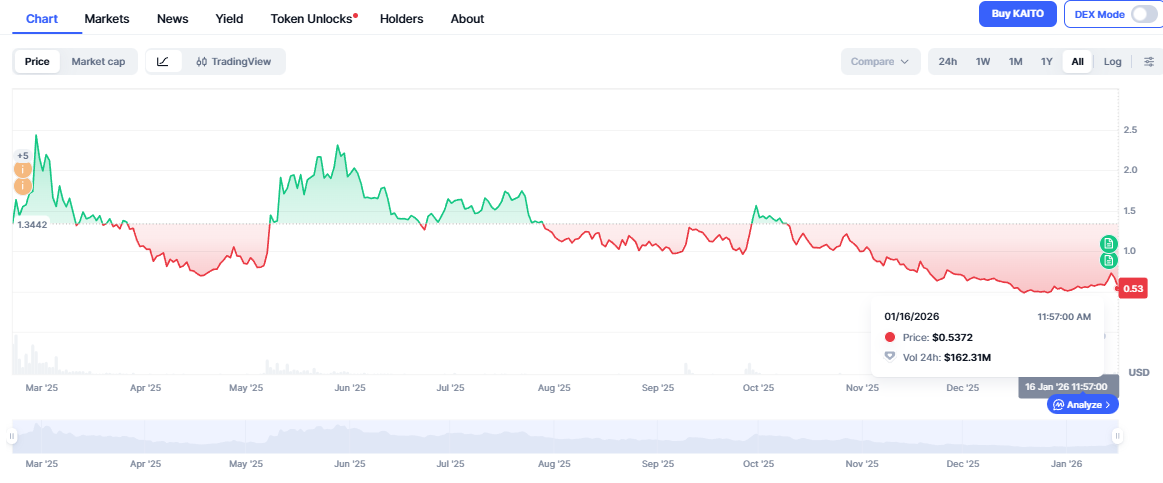Switch chart to Market cap
This screenshot has width=1163, height=483.
98,62
